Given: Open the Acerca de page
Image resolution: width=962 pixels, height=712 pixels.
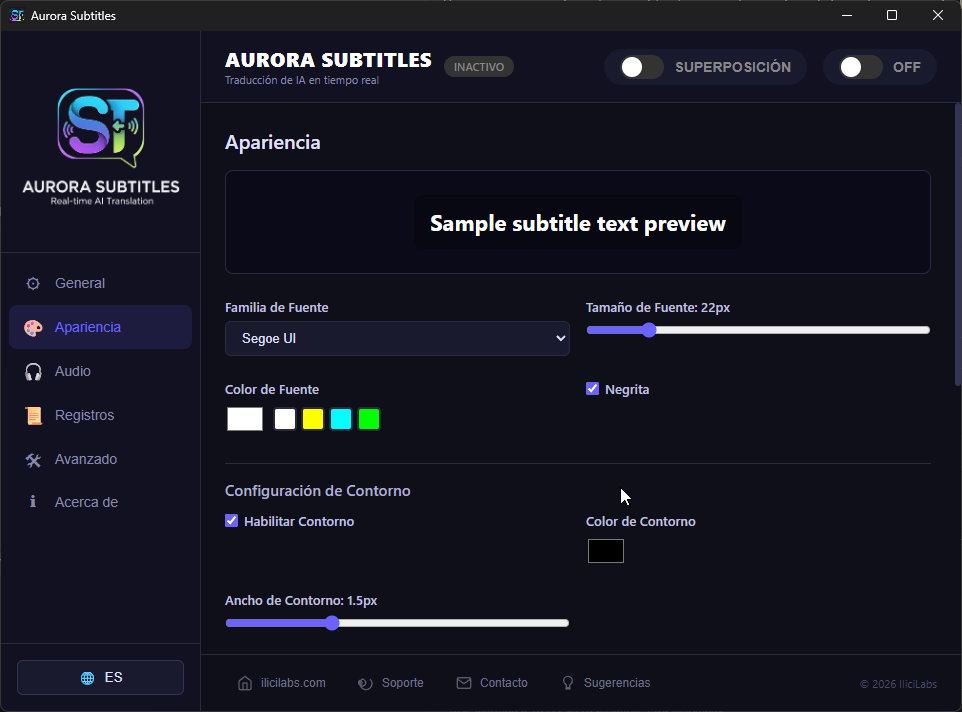Looking at the screenshot, I should [x=101, y=502].
